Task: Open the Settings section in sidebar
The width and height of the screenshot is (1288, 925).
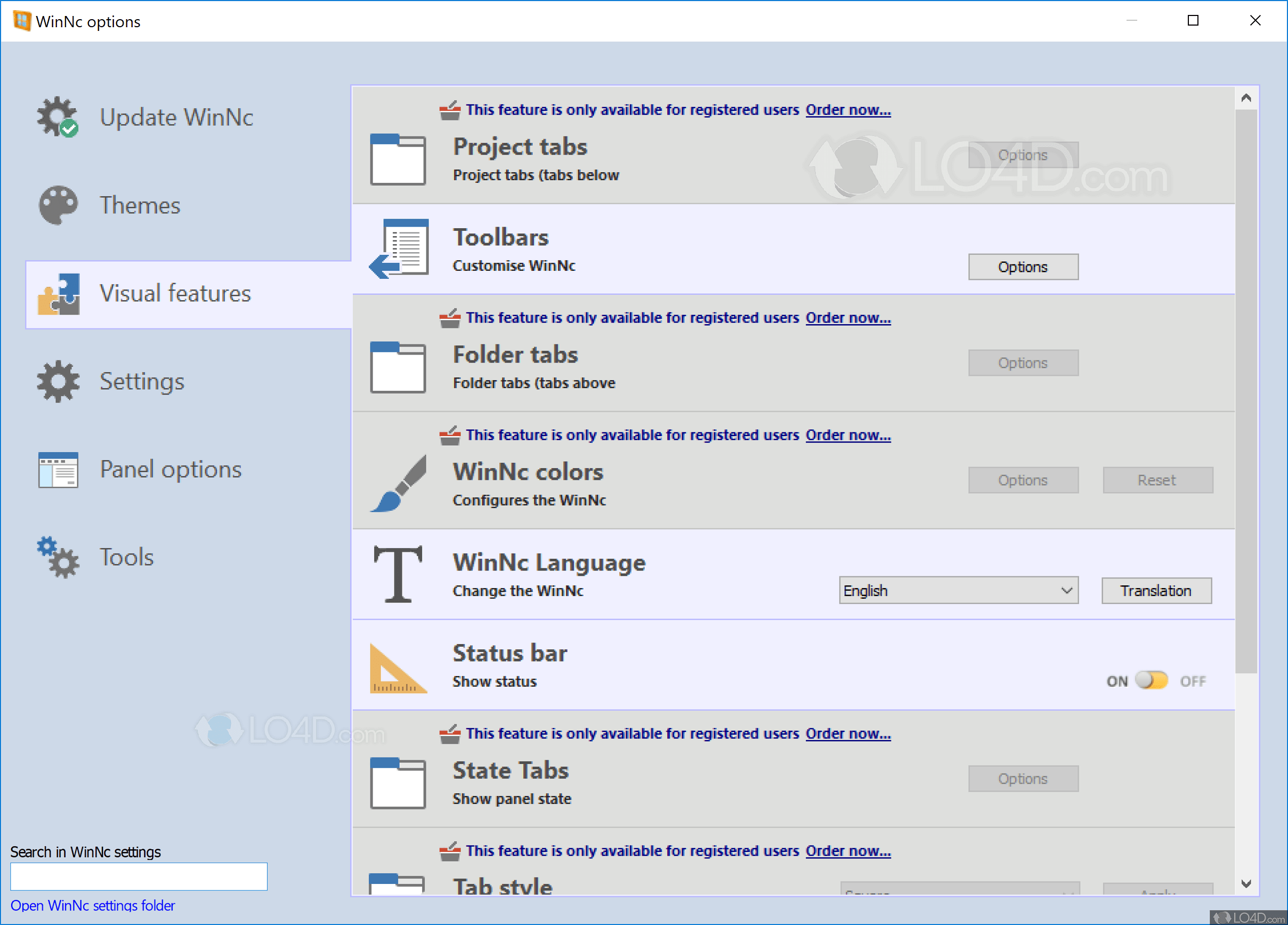Action: [141, 381]
